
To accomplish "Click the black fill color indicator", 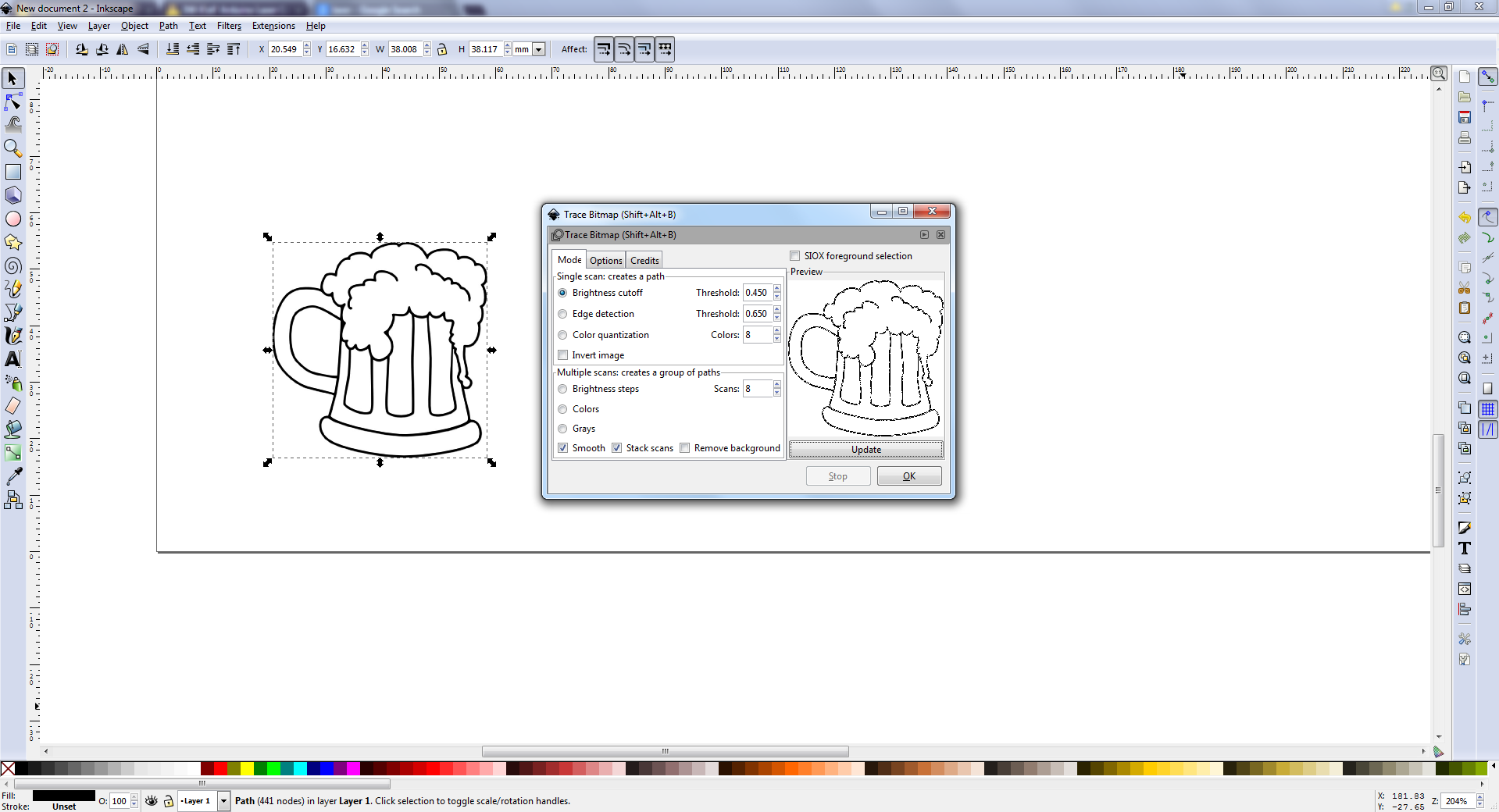I will 63,796.
